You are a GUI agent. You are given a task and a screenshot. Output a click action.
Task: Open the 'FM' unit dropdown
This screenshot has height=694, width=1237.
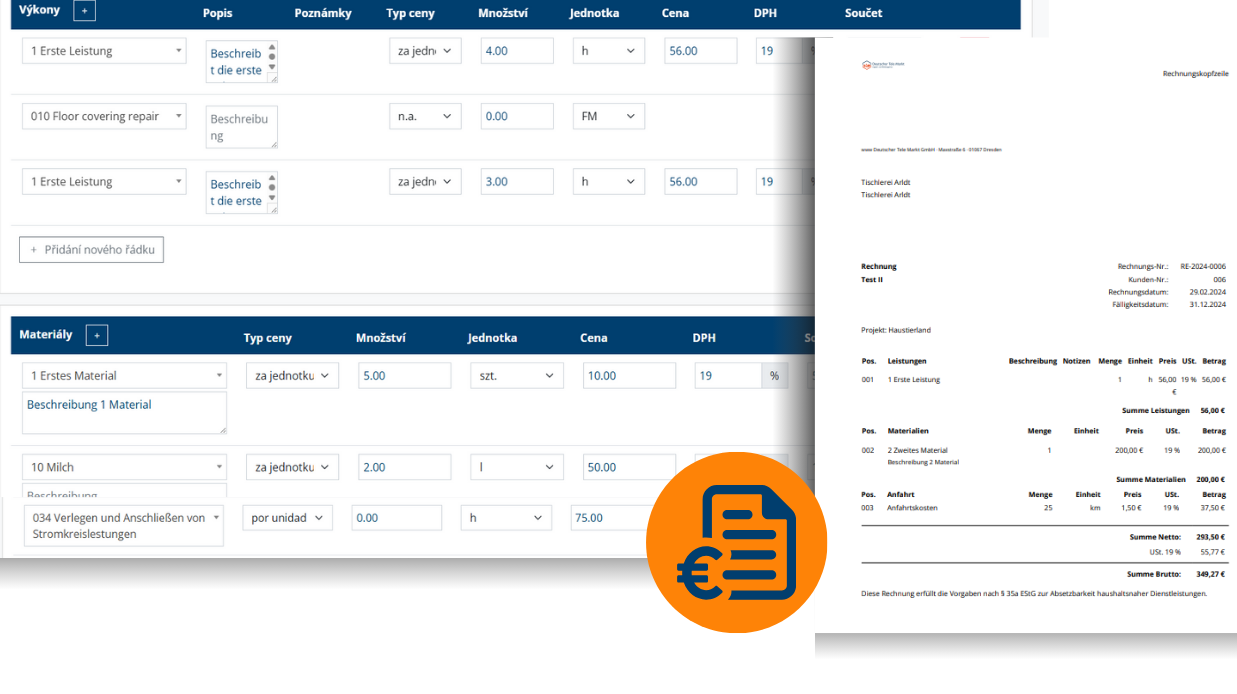tap(609, 116)
